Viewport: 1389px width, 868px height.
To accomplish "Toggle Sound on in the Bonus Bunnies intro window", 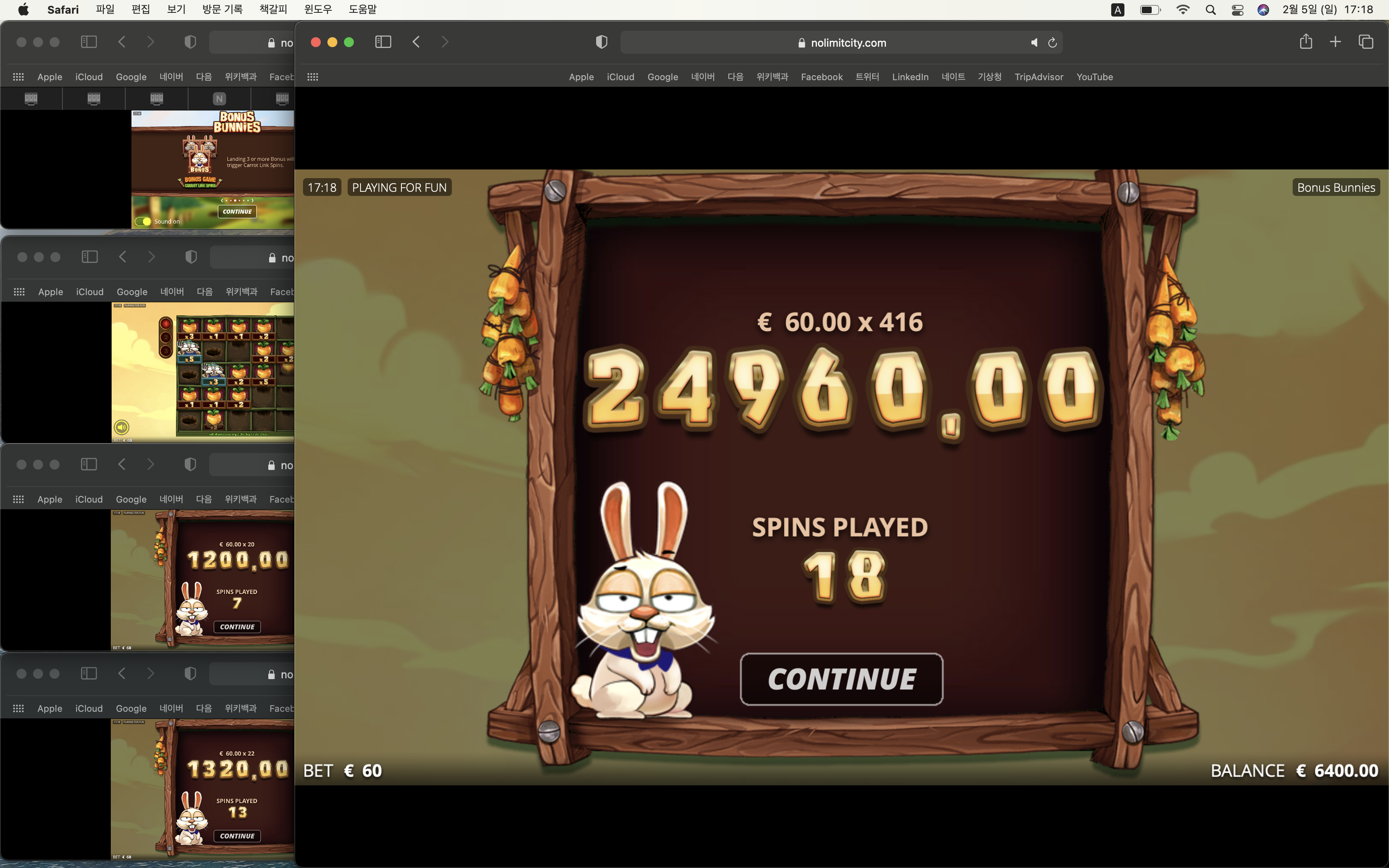I will (x=143, y=222).
